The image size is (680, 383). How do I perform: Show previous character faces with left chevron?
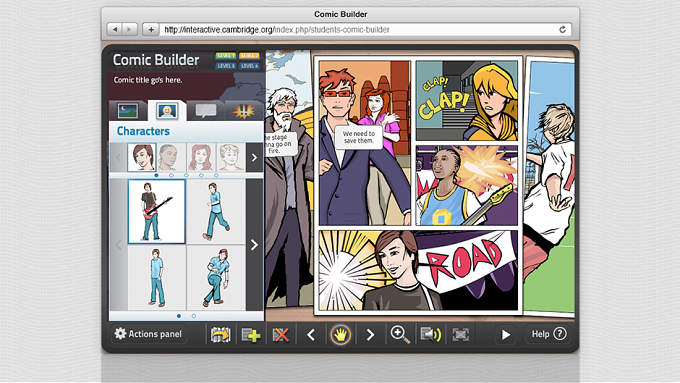118,157
